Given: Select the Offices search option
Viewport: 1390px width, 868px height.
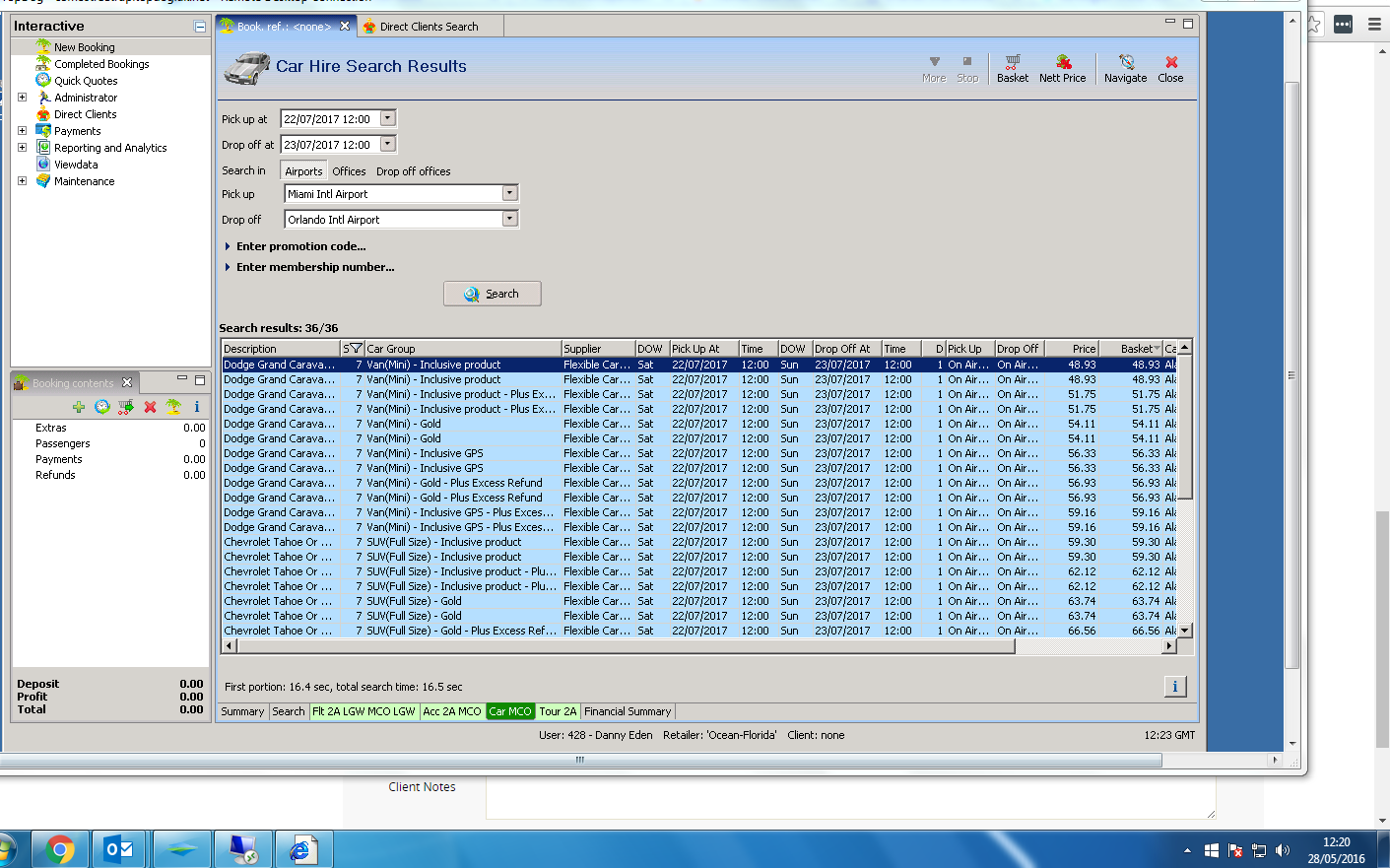Looking at the screenshot, I should 349,171.
